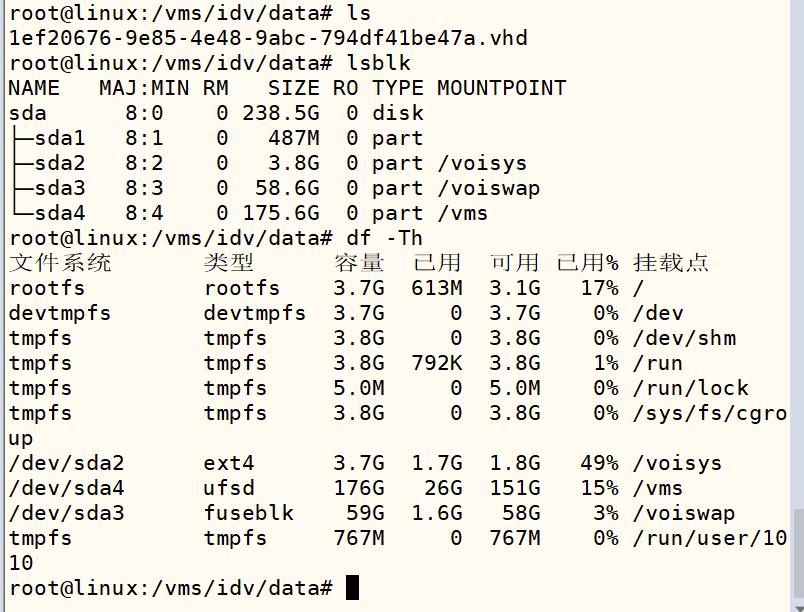
Task: Click /dev/sda4 in the df output
Action: point(65,488)
